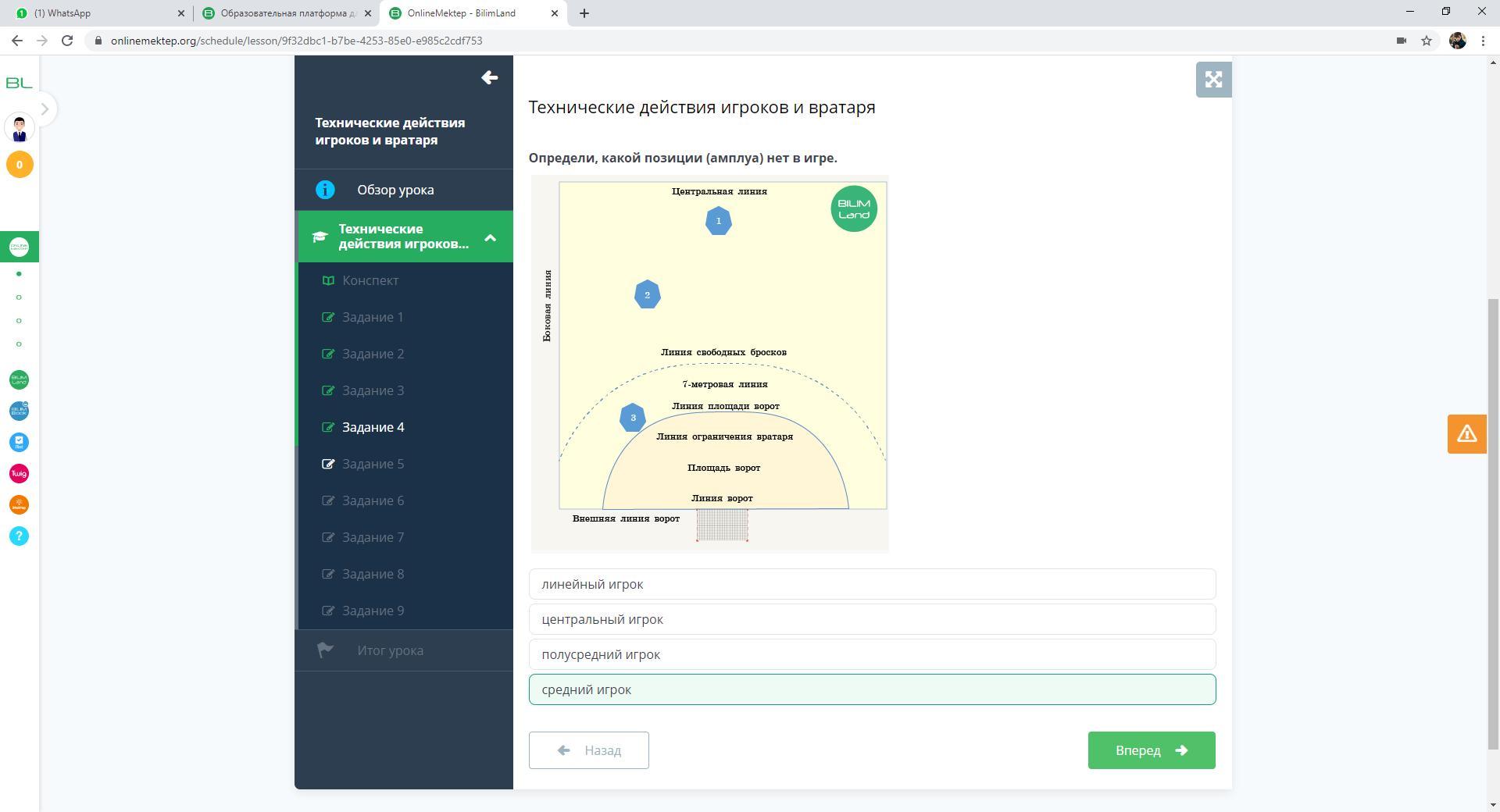Click the camera permission icon in address bar
This screenshot has width=1500, height=812.
pyautogui.click(x=1401, y=41)
